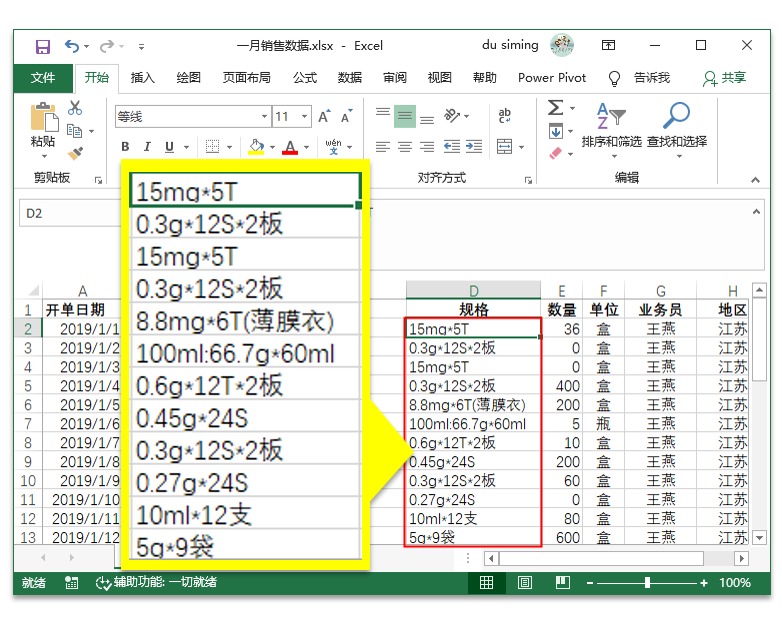The height and width of the screenshot is (627, 782).
Task: Click the Select All corner triangle
Action: pyautogui.click(x=33, y=290)
